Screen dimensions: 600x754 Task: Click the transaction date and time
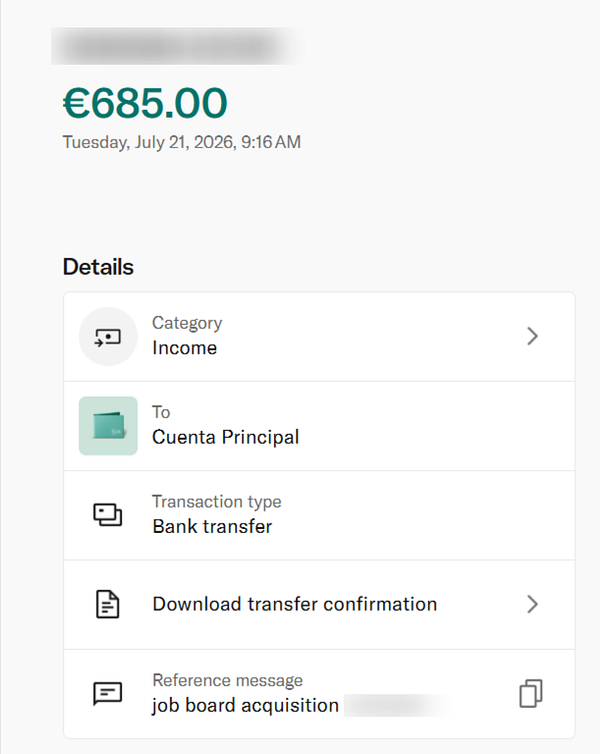[182, 142]
